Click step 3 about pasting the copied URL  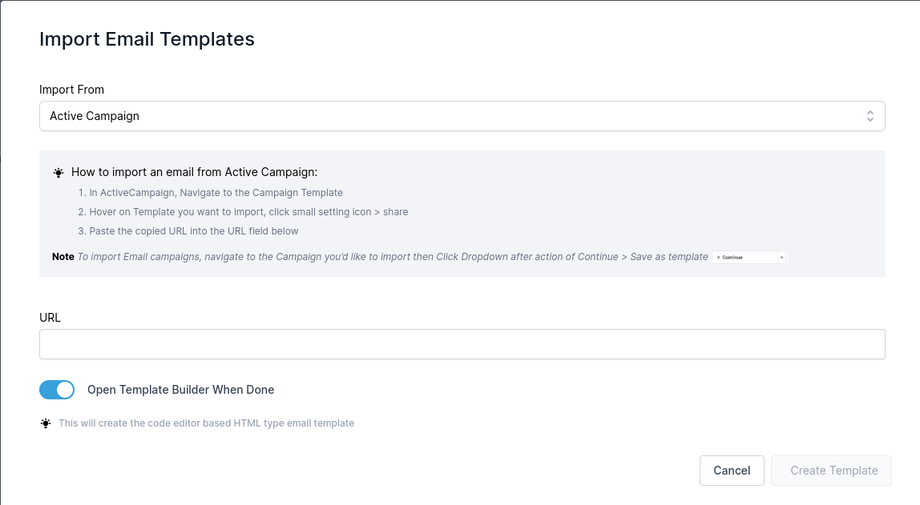coord(194,231)
